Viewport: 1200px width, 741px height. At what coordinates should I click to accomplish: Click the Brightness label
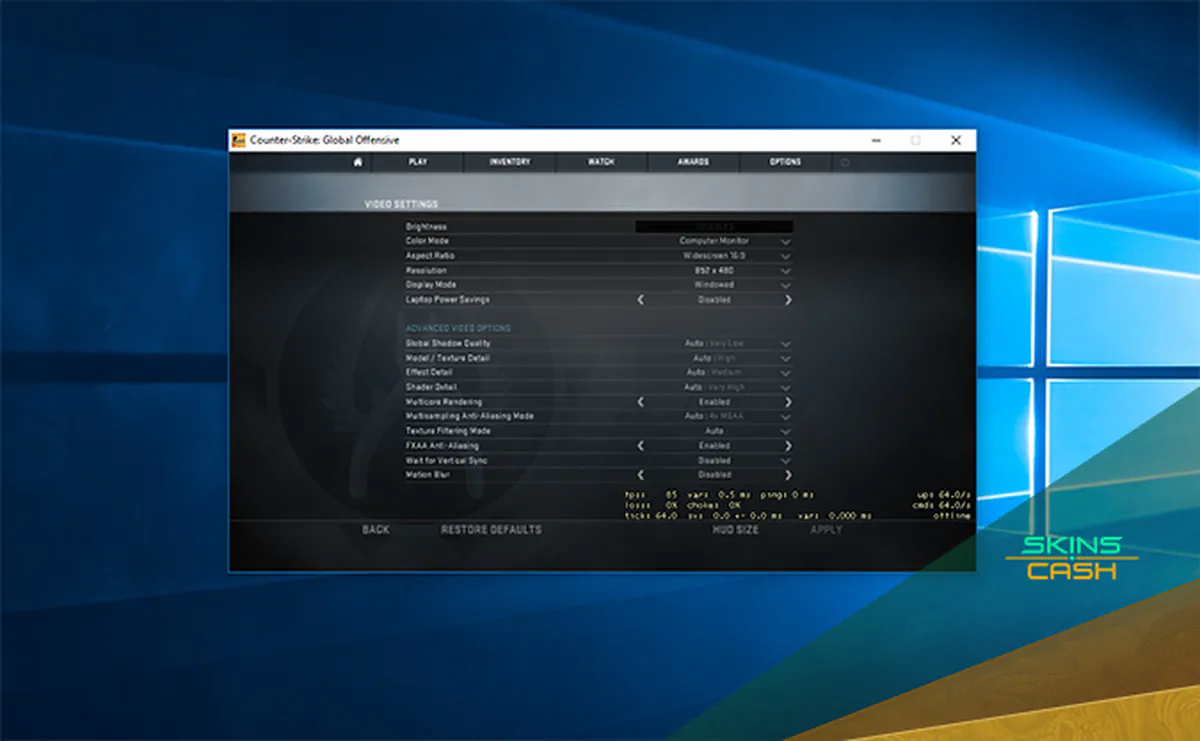tap(426, 227)
